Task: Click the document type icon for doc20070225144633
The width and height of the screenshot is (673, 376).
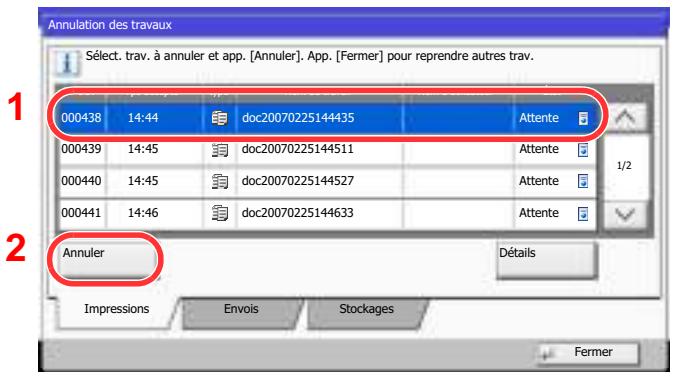Action: coord(219,213)
